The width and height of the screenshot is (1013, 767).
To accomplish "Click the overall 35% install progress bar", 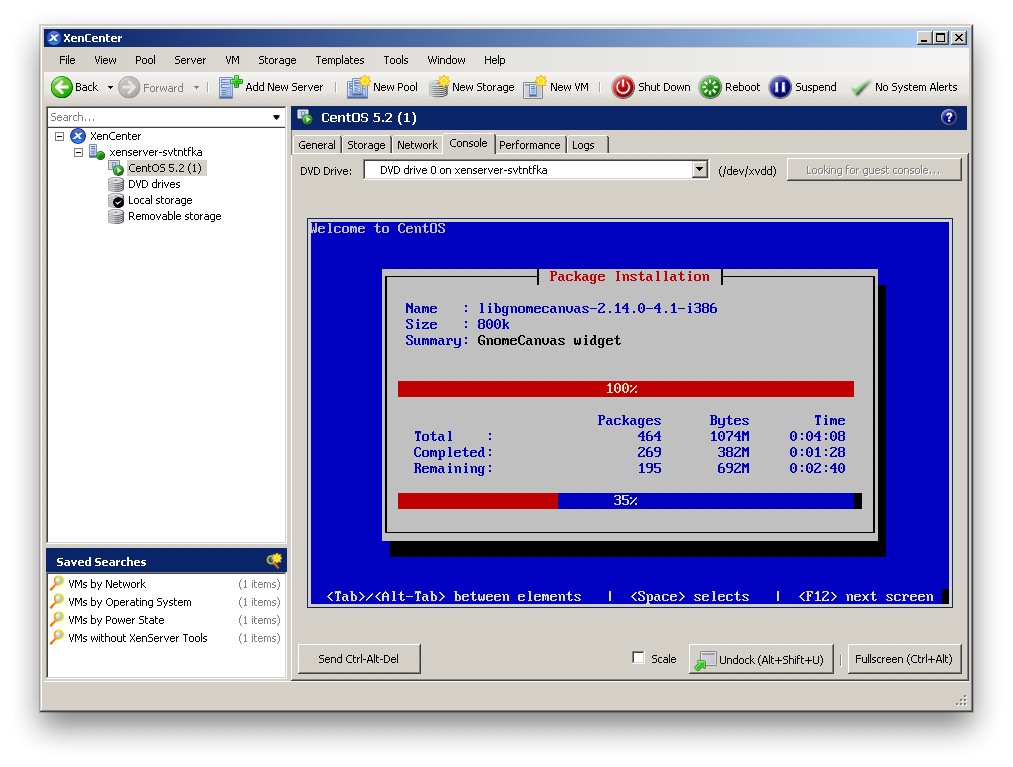I will 625,501.
